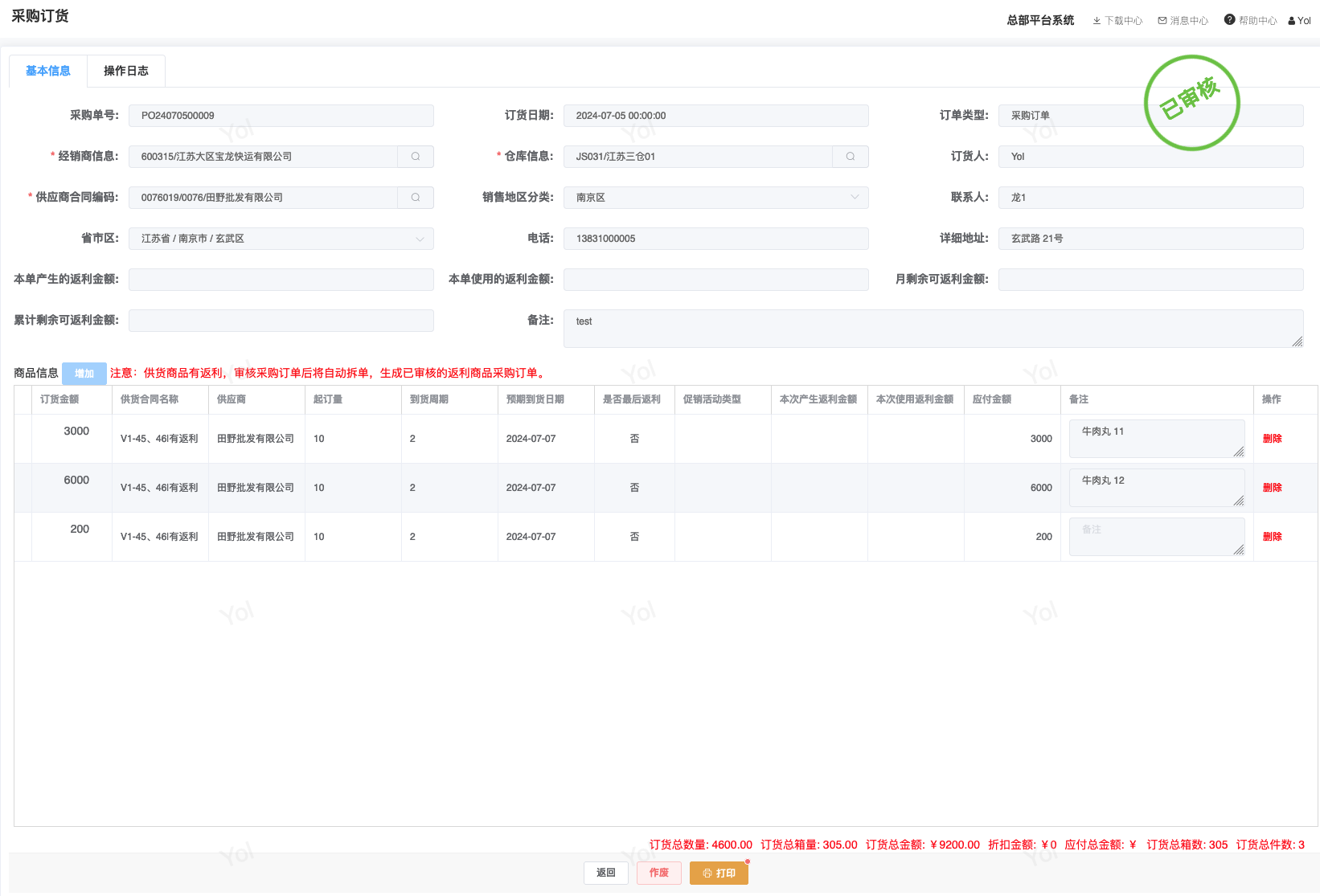
Task: Click the 牛肉丸 12 remark textarea
Action: pos(1157,488)
